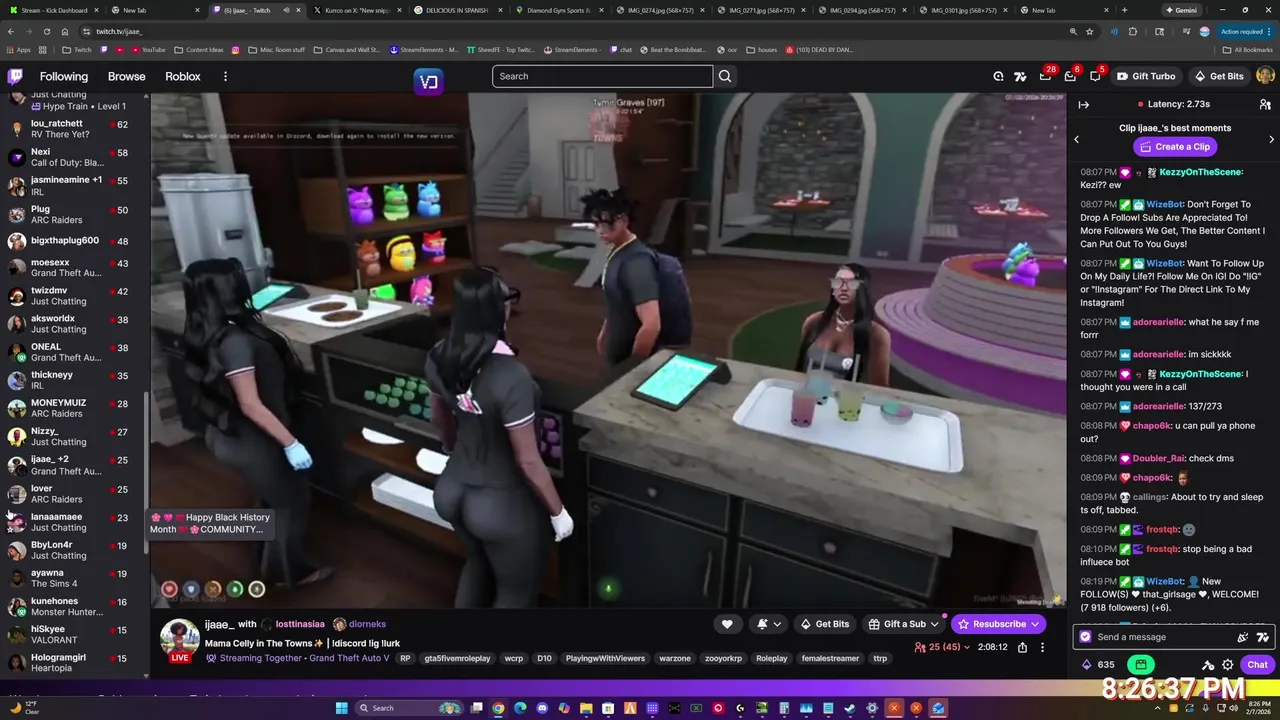The width and height of the screenshot is (1280, 720).
Task: Go to next chat banner with right chevron
Action: click(x=1271, y=139)
